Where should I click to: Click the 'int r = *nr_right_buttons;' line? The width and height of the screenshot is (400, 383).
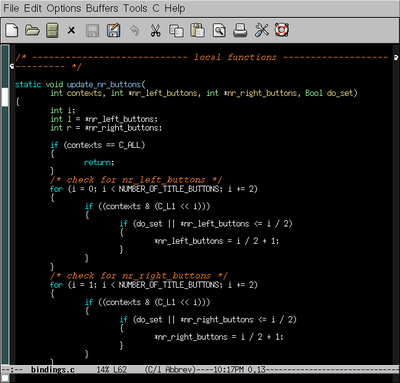coord(106,128)
